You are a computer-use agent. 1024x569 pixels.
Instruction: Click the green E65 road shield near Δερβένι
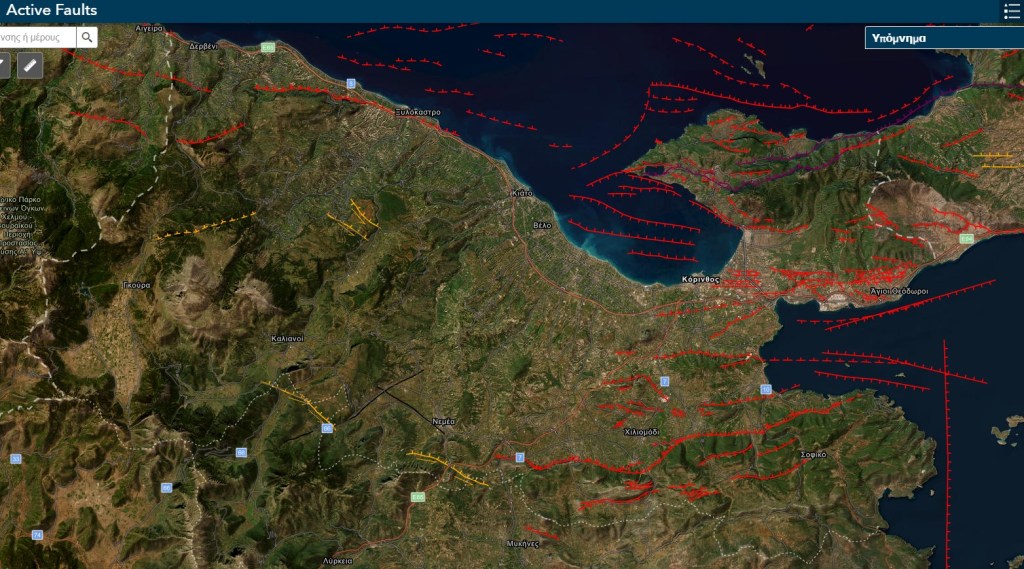click(x=267, y=47)
